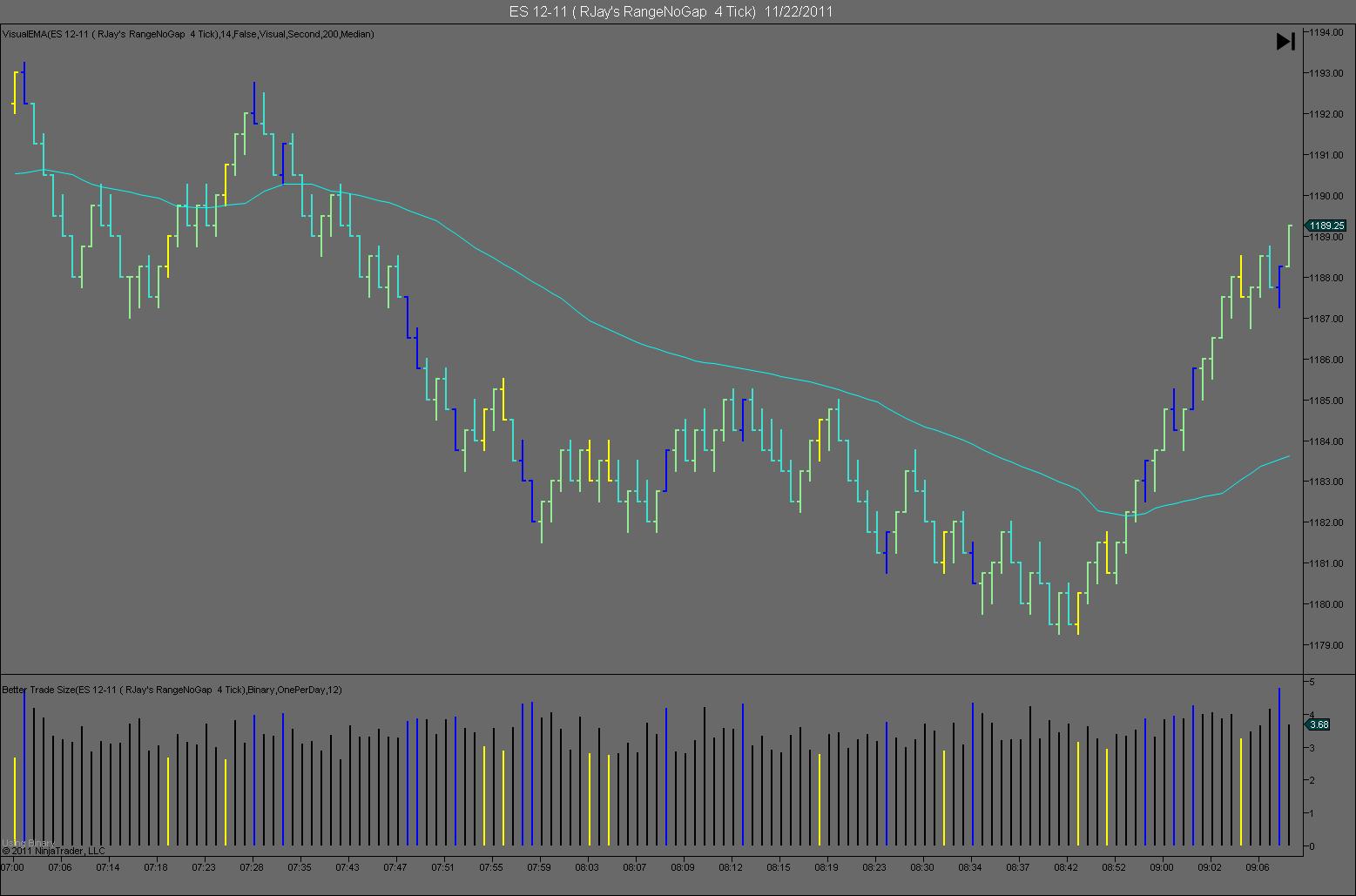Click the 07:55 time axis label
1356x896 pixels.
coord(491,867)
